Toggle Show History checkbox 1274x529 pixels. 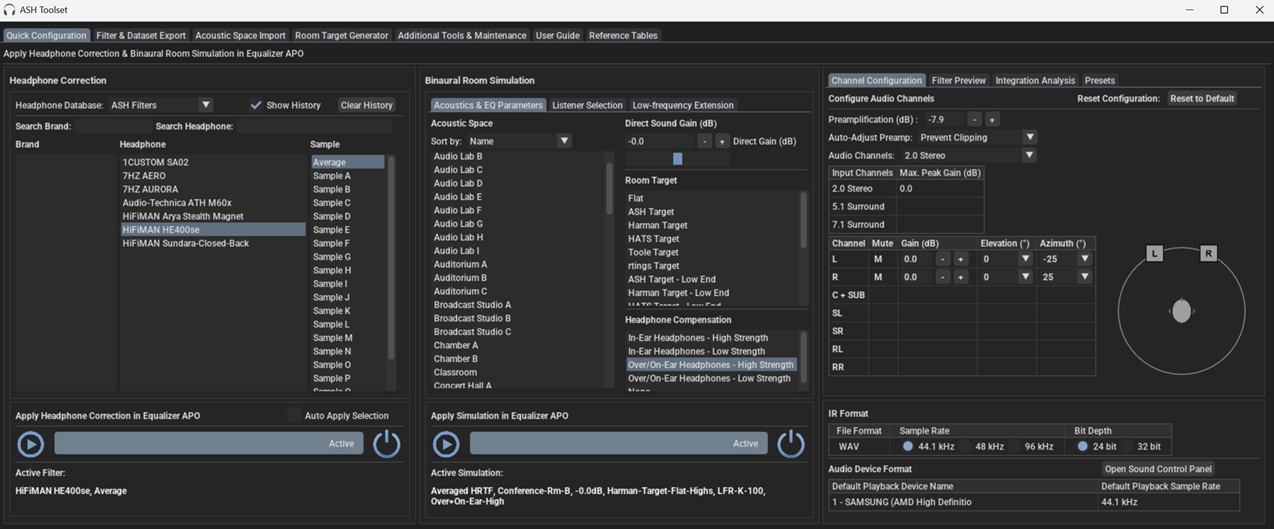(256, 105)
